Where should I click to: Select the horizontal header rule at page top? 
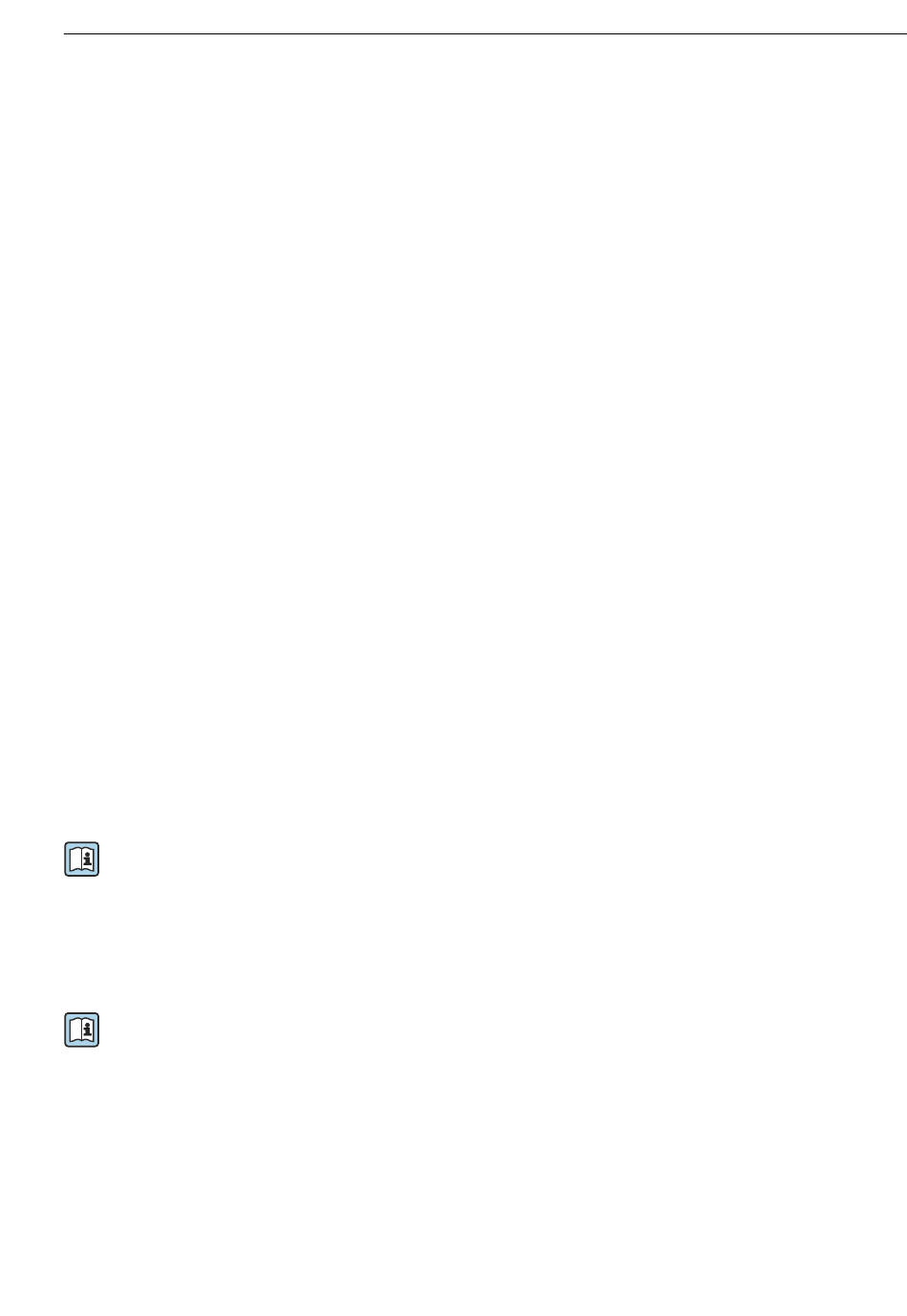click(485, 34)
